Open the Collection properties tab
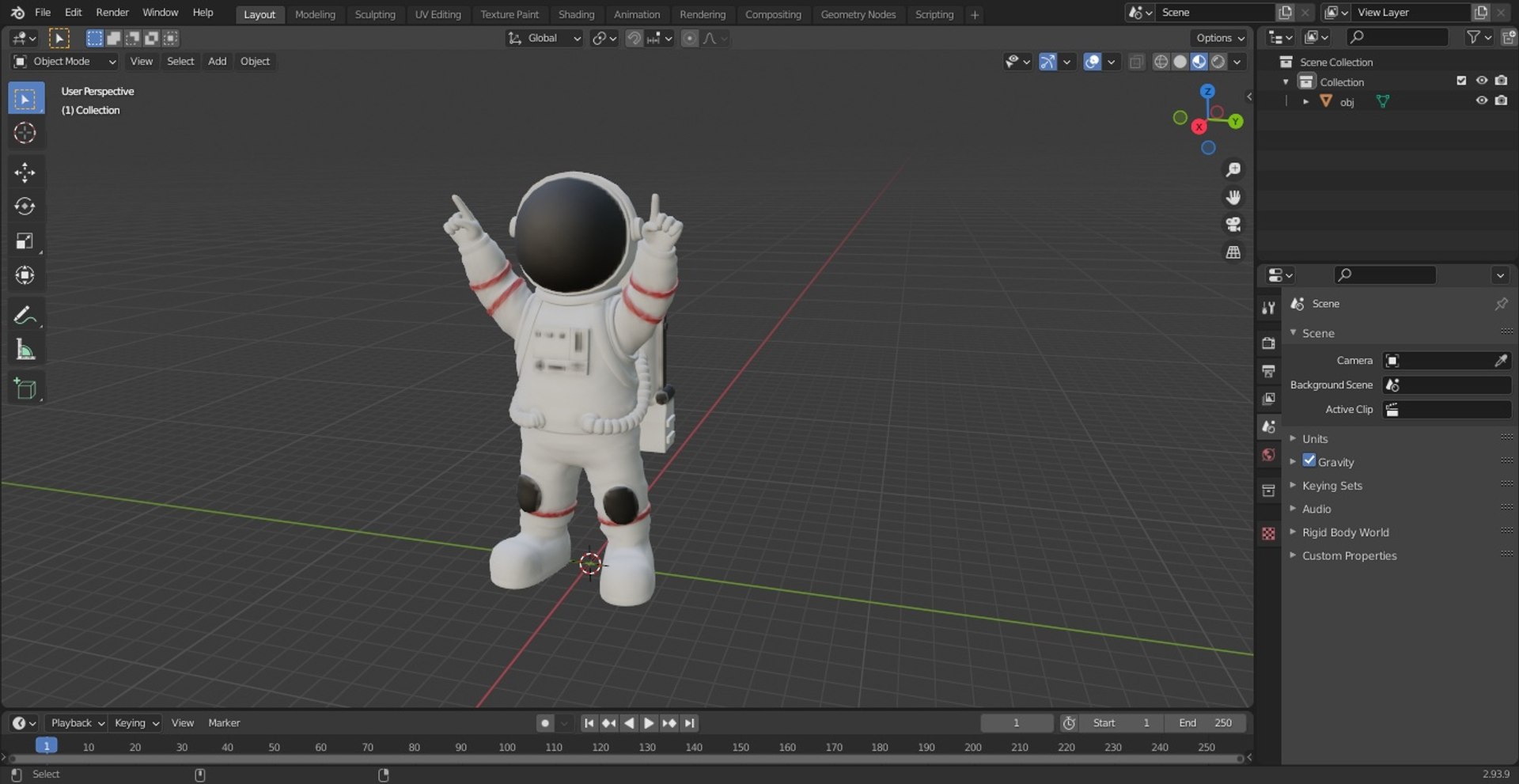This screenshot has height=784, width=1519. click(x=1269, y=490)
